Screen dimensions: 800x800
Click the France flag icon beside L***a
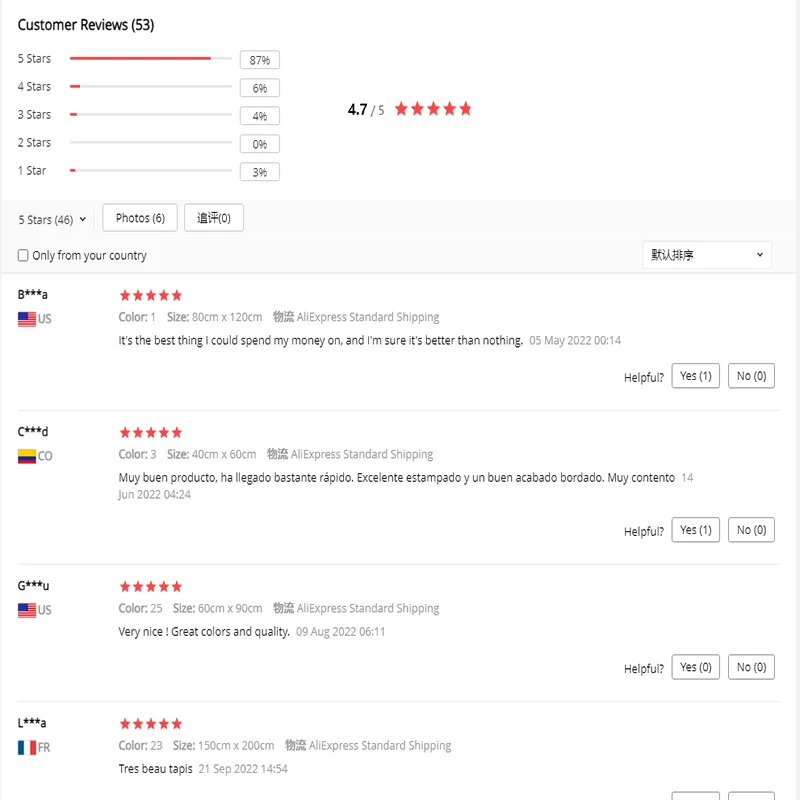click(x=27, y=747)
